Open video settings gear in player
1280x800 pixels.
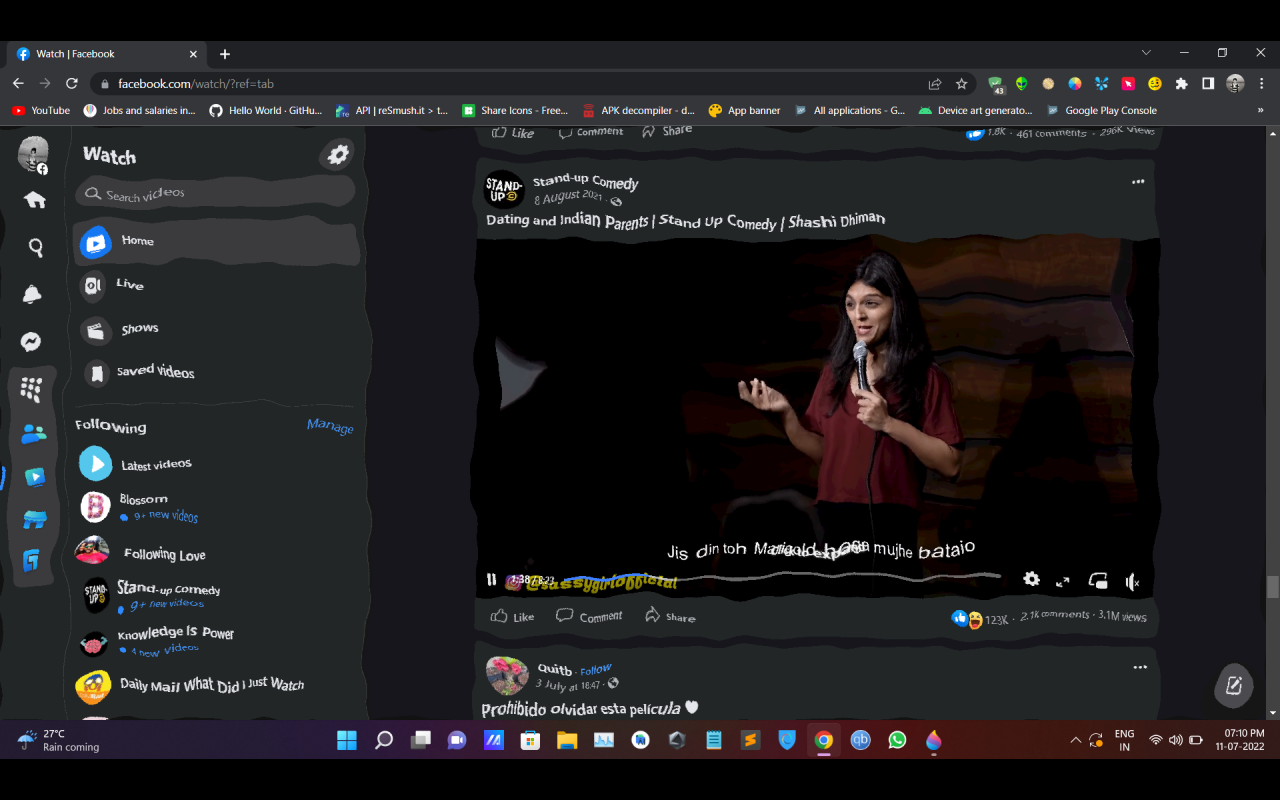click(x=1031, y=579)
